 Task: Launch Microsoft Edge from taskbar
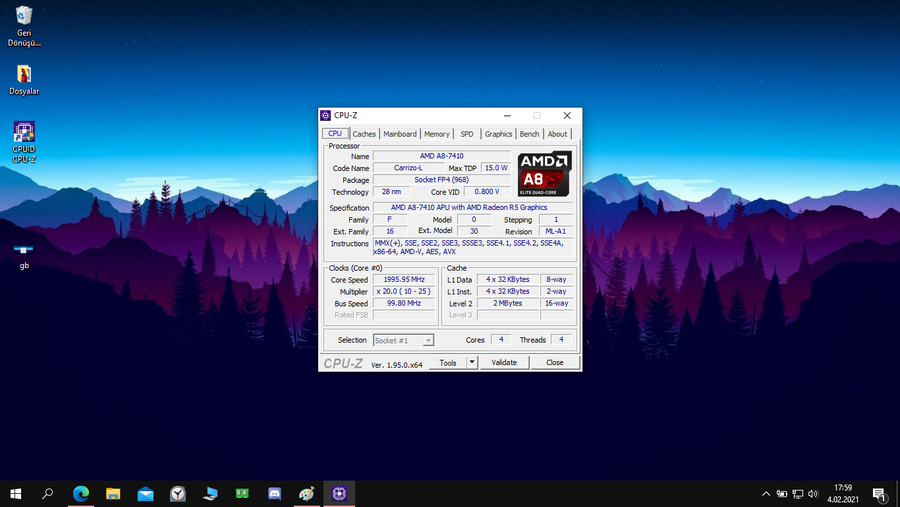[x=81, y=494]
